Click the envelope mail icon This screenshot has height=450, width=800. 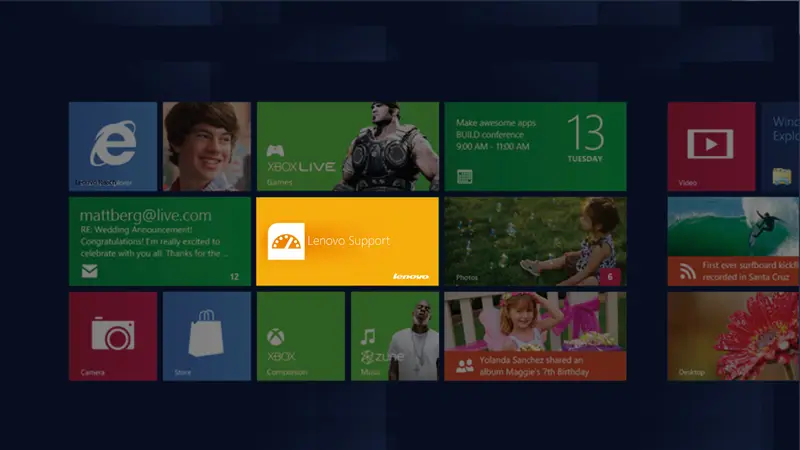(90, 271)
